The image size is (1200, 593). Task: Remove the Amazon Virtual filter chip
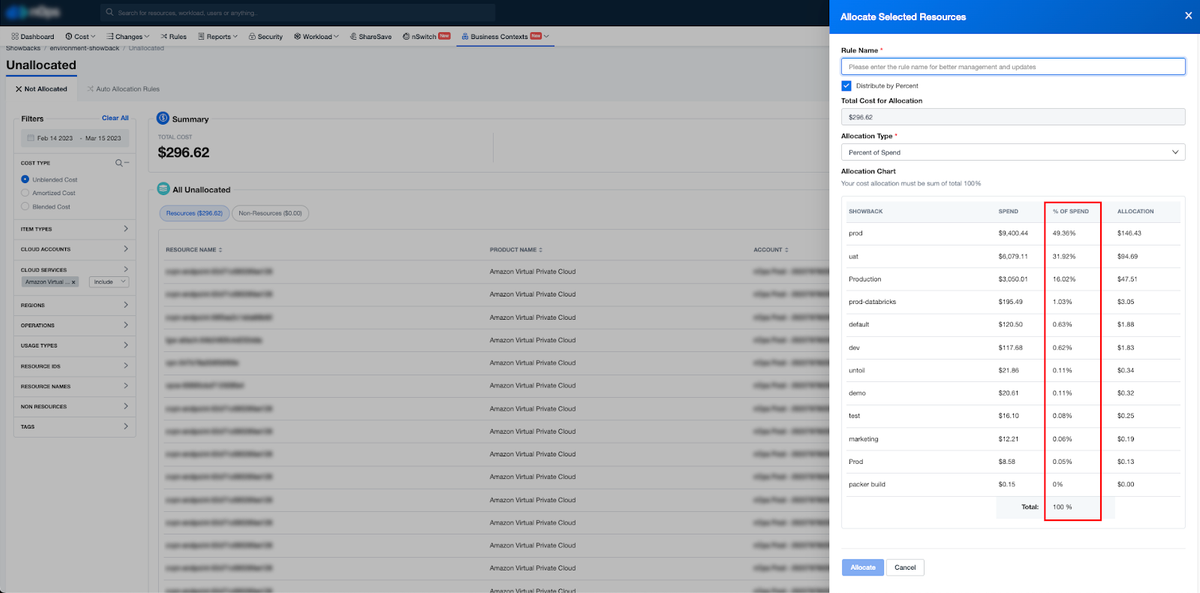pyautogui.click(x=74, y=283)
